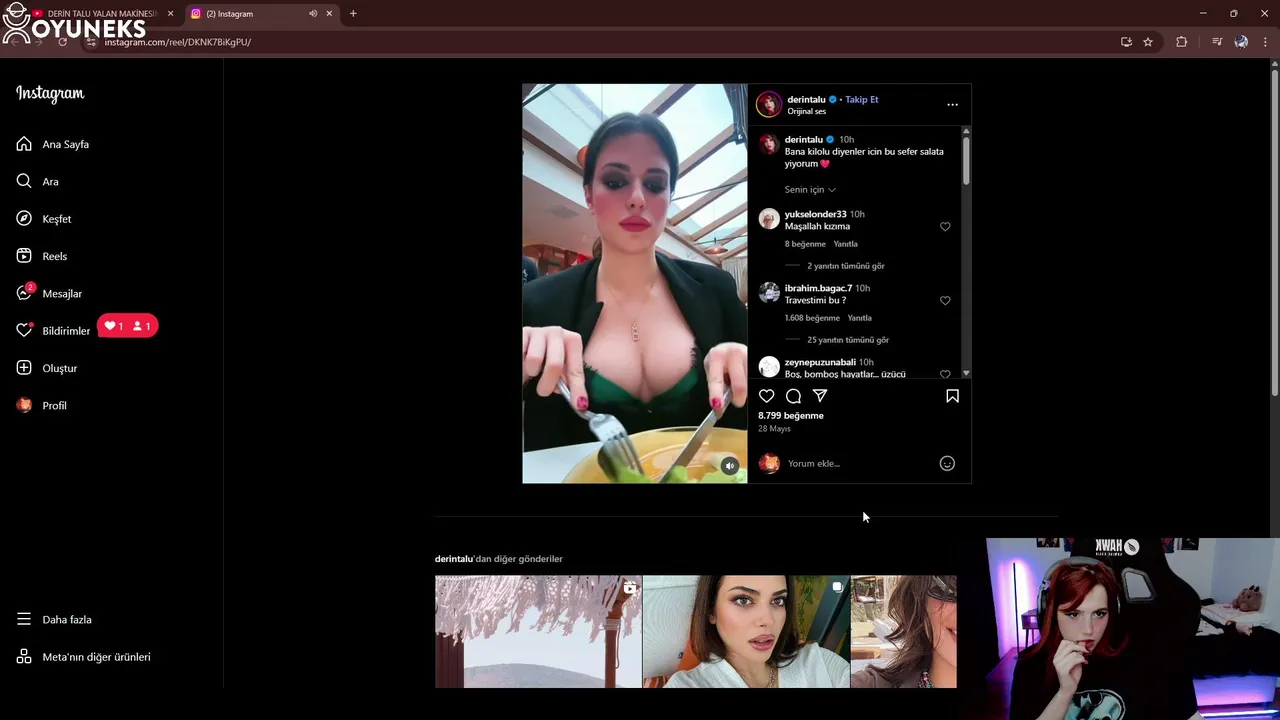Click the Instagram logo

[50, 93]
